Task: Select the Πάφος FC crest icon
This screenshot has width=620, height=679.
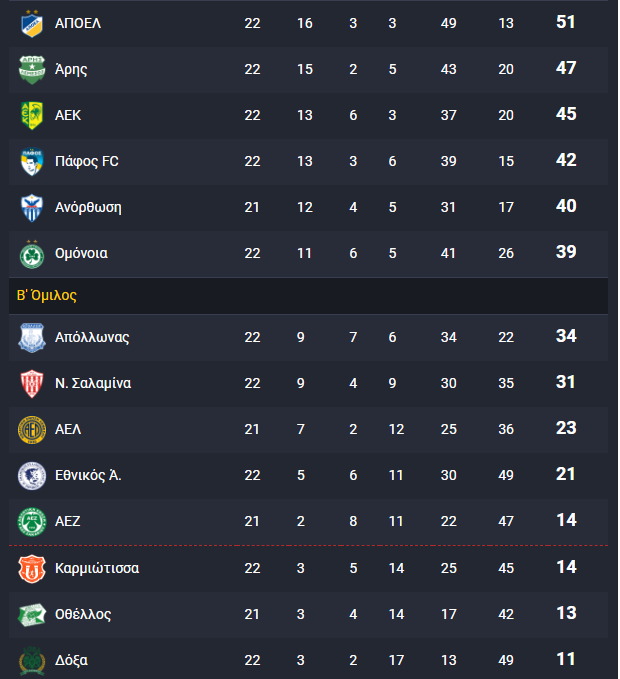Action: point(32,162)
